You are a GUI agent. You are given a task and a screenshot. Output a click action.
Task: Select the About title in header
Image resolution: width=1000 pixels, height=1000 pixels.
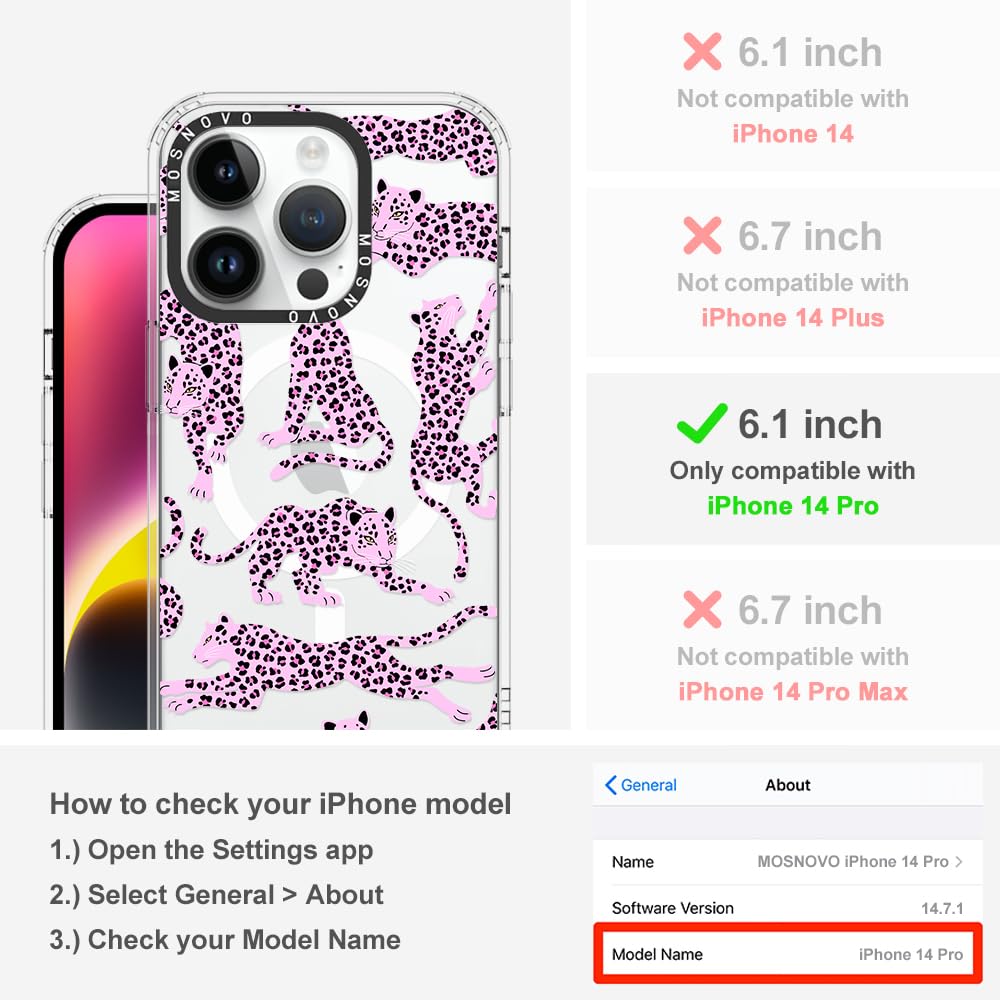(788, 785)
